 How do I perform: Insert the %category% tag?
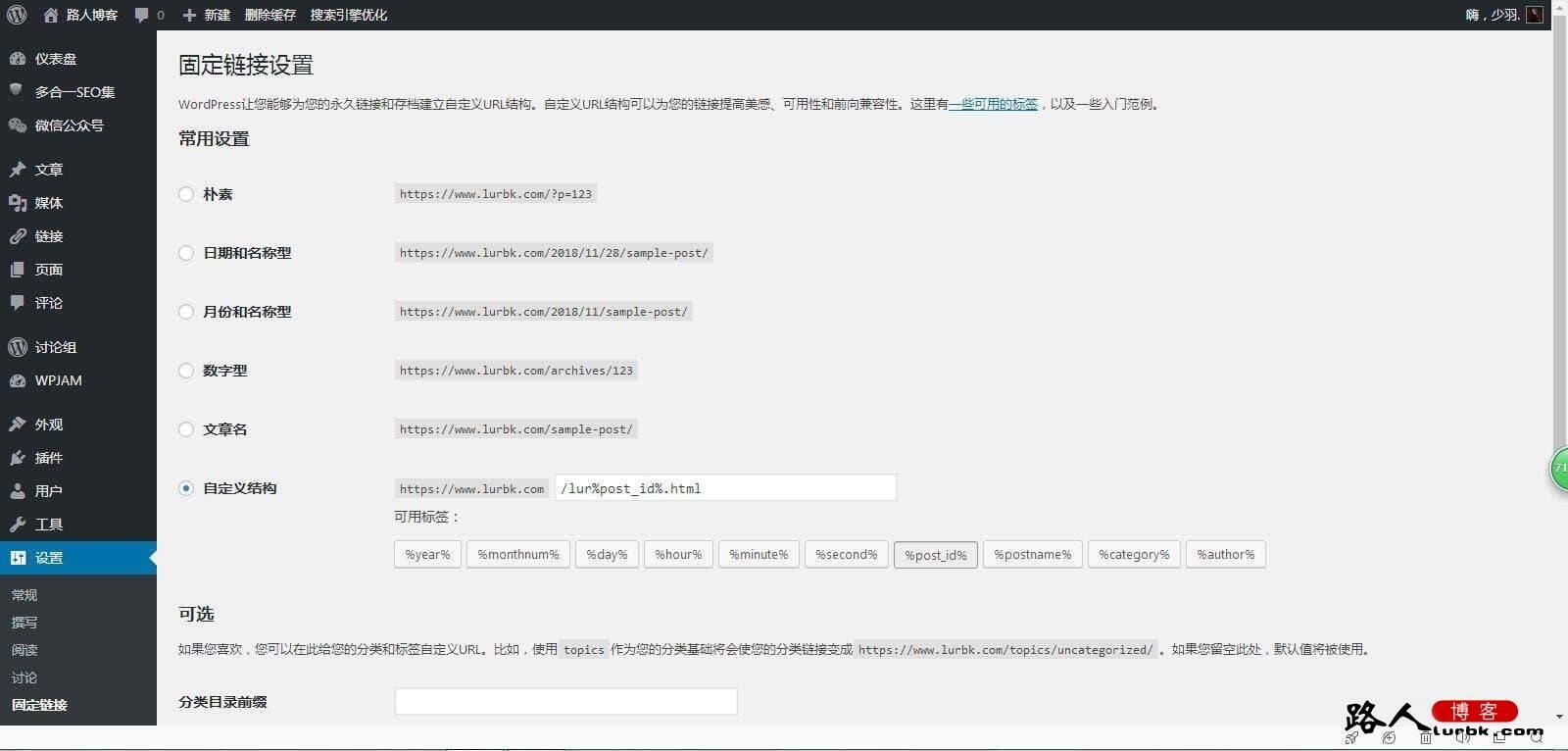click(1134, 555)
